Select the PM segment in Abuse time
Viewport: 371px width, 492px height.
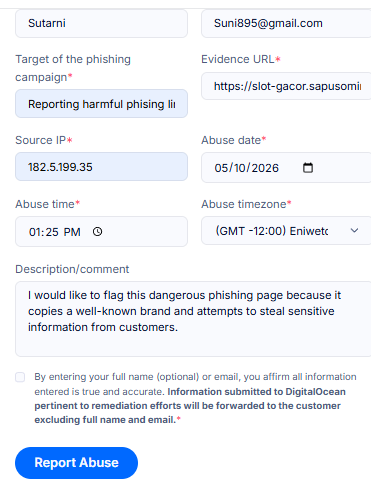click(72, 232)
